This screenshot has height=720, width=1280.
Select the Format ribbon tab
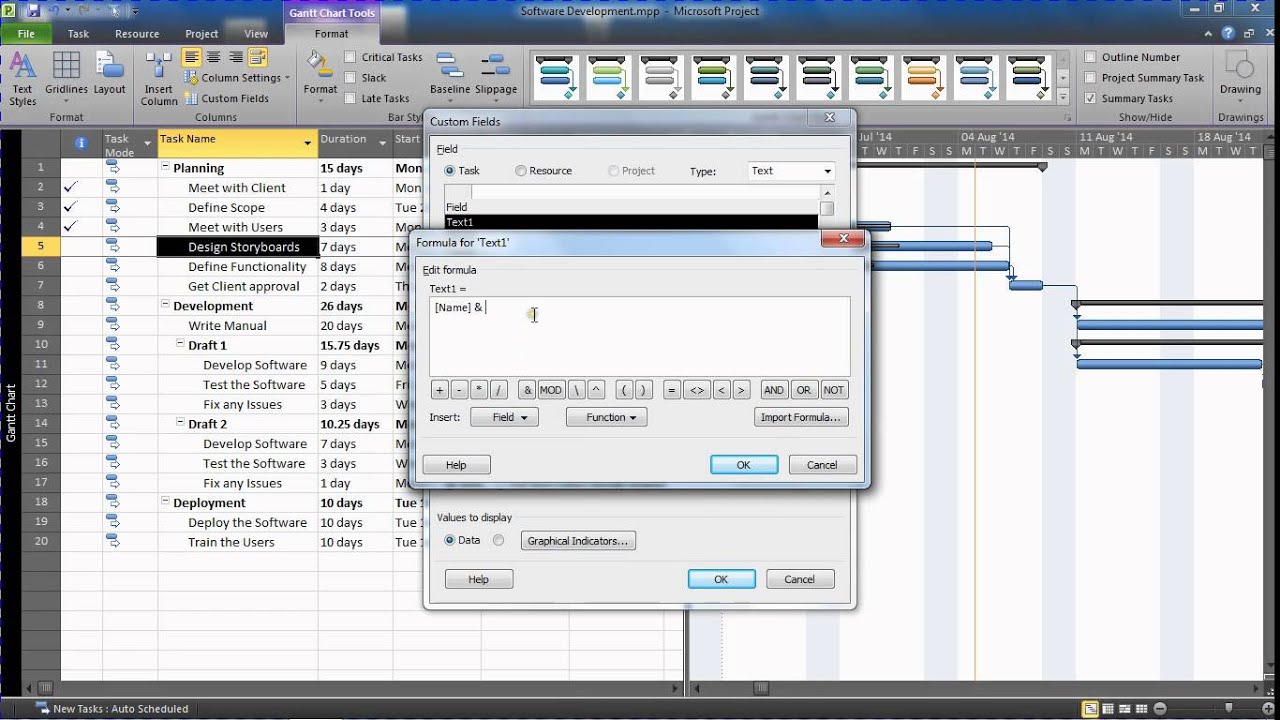[332, 33]
